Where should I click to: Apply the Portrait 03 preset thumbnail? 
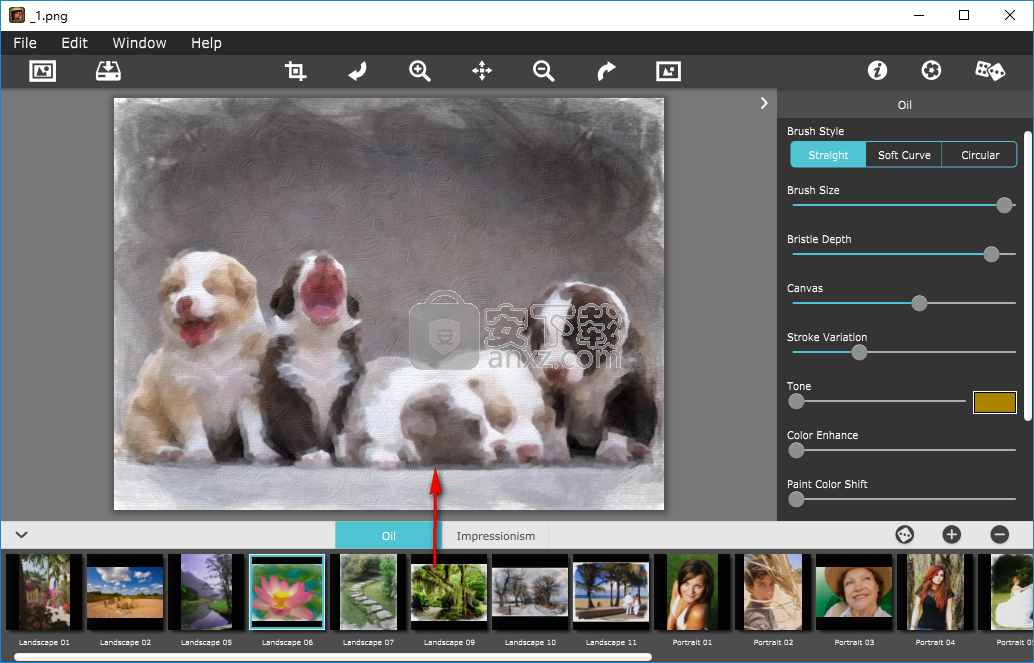point(854,592)
